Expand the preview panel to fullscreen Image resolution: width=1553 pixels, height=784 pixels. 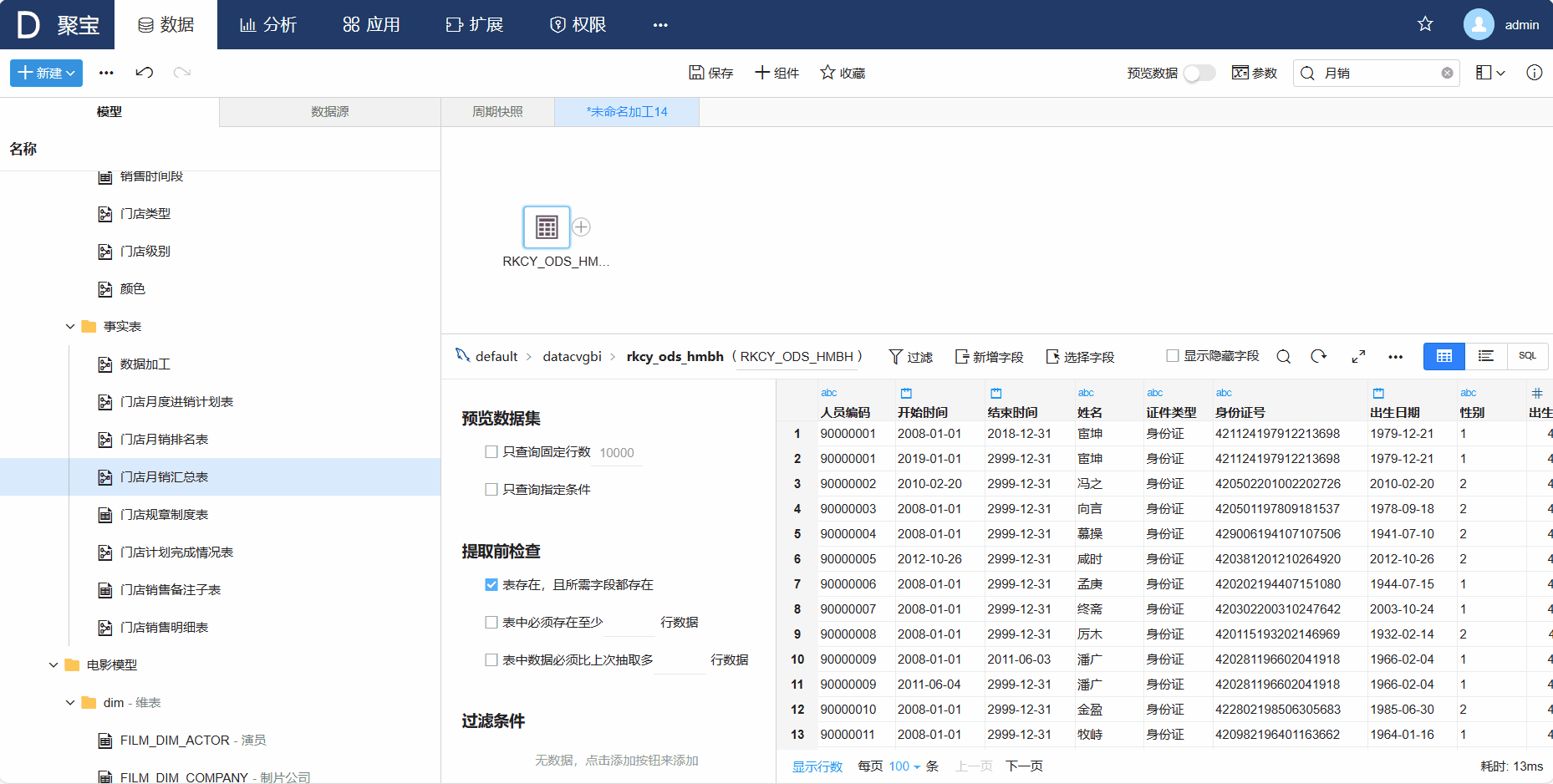pyautogui.click(x=1358, y=357)
